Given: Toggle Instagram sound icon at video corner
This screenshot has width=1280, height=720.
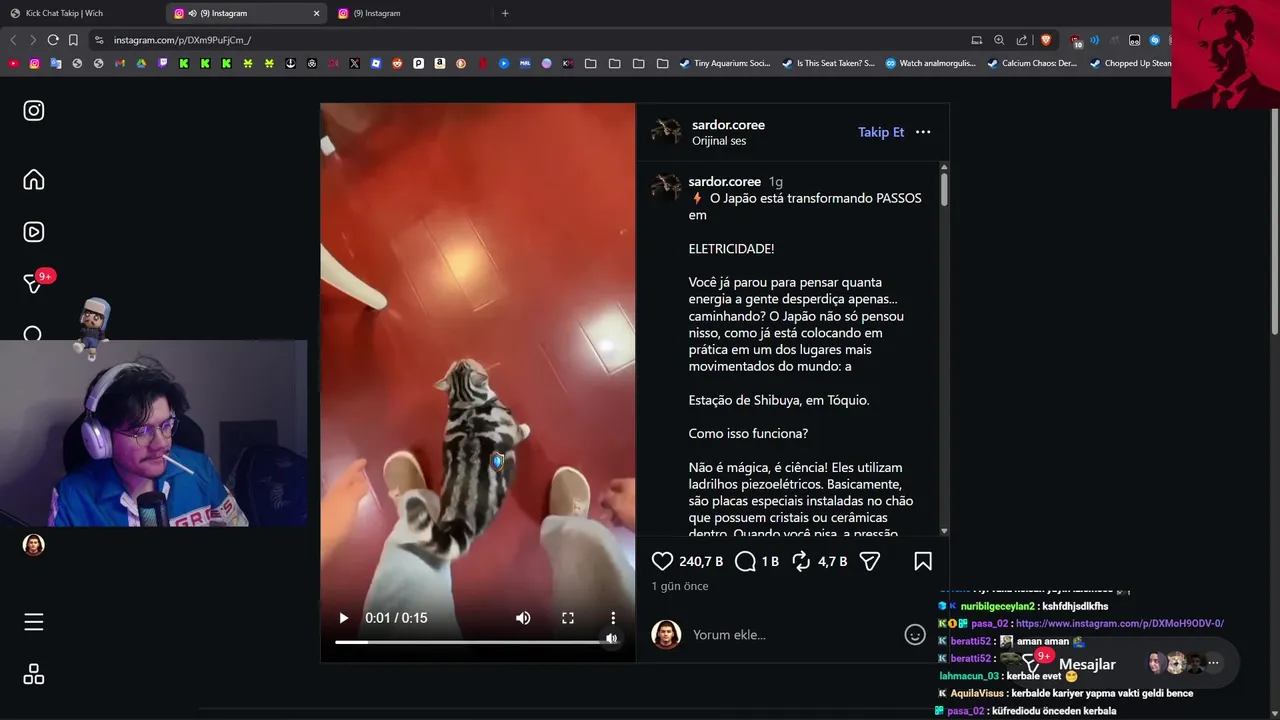Looking at the screenshot, I should pos(611,638).
